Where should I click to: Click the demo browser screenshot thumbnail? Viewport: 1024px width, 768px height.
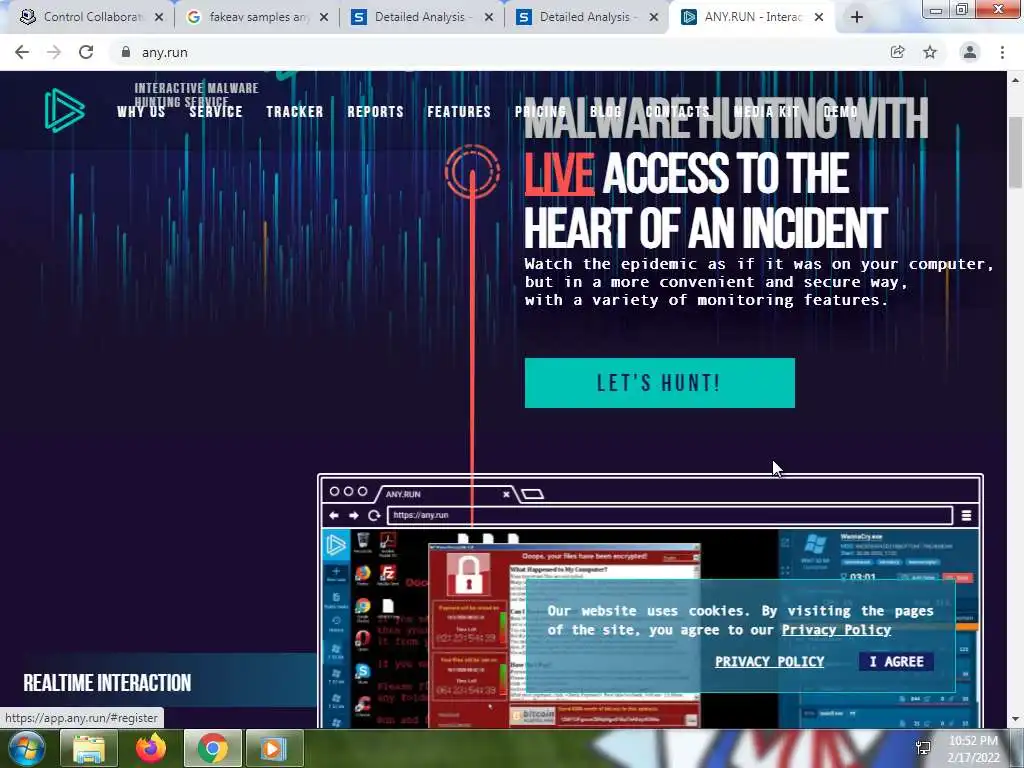click(650, 601)
